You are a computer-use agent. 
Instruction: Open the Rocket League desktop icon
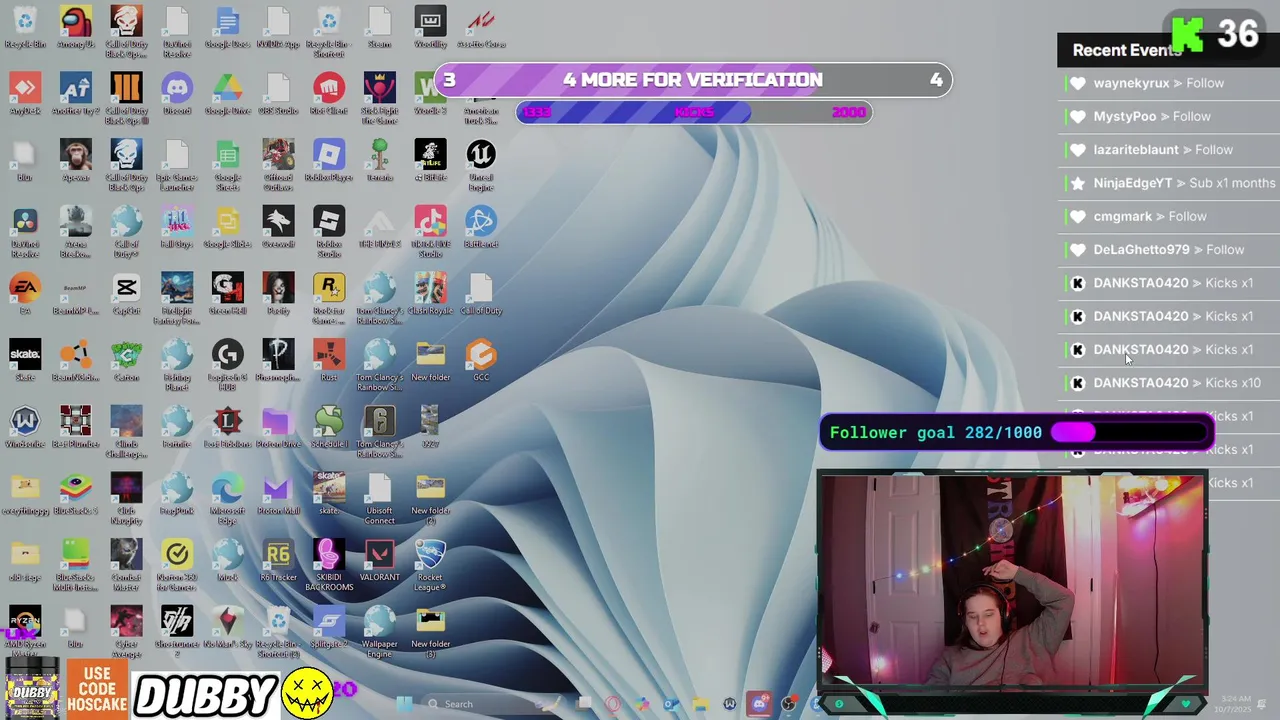coord(430,565)
